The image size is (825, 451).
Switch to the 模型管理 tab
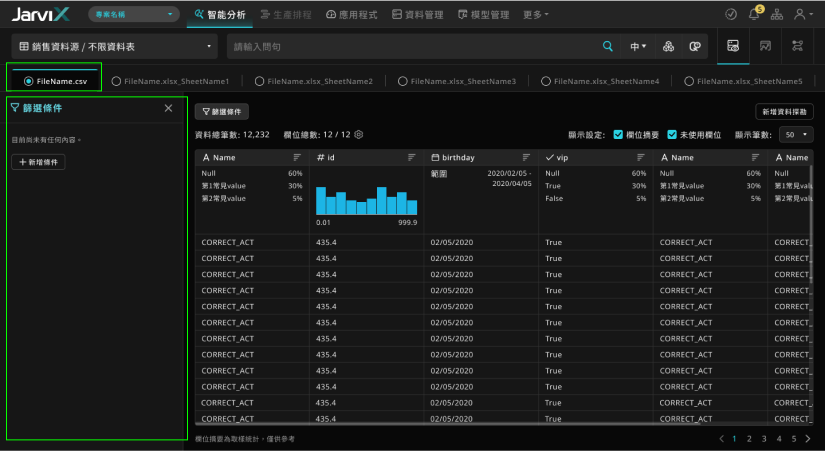point(484,15)
